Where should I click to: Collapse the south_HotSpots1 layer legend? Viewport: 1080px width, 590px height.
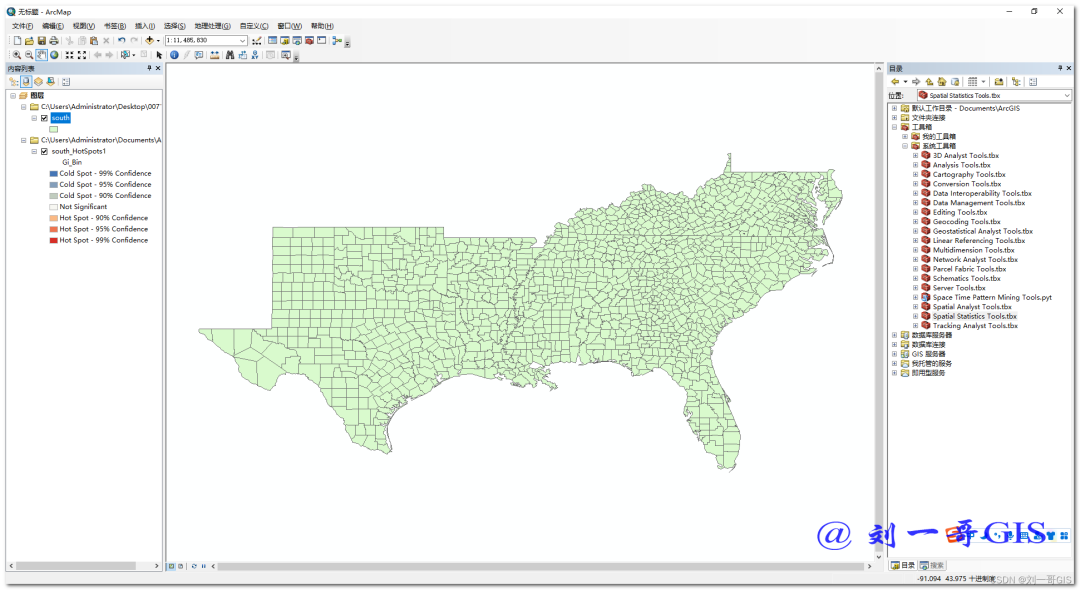[x=34, y=151]
